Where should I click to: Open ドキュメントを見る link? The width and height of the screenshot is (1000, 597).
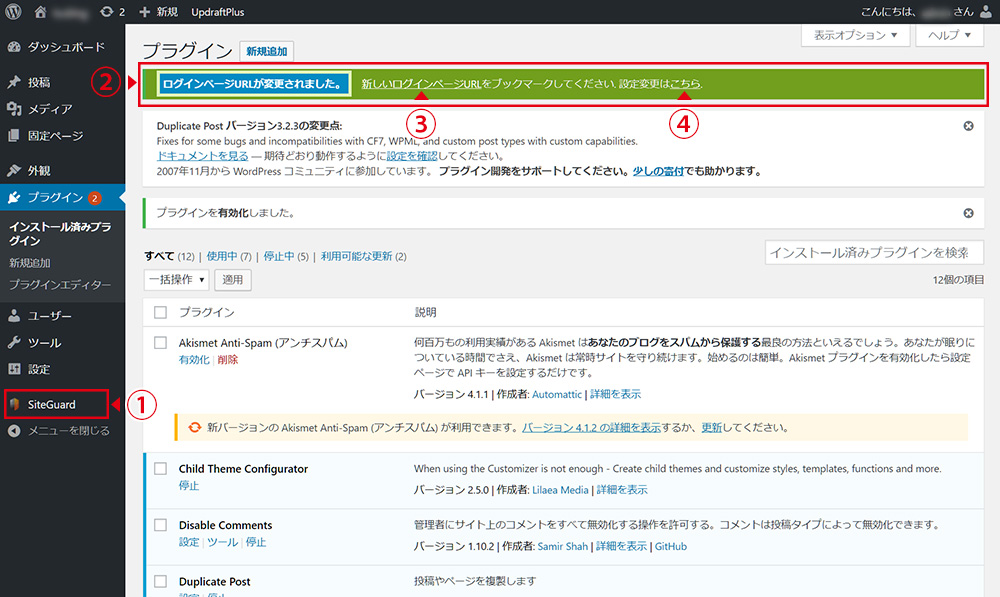click(x=202, y=156)
